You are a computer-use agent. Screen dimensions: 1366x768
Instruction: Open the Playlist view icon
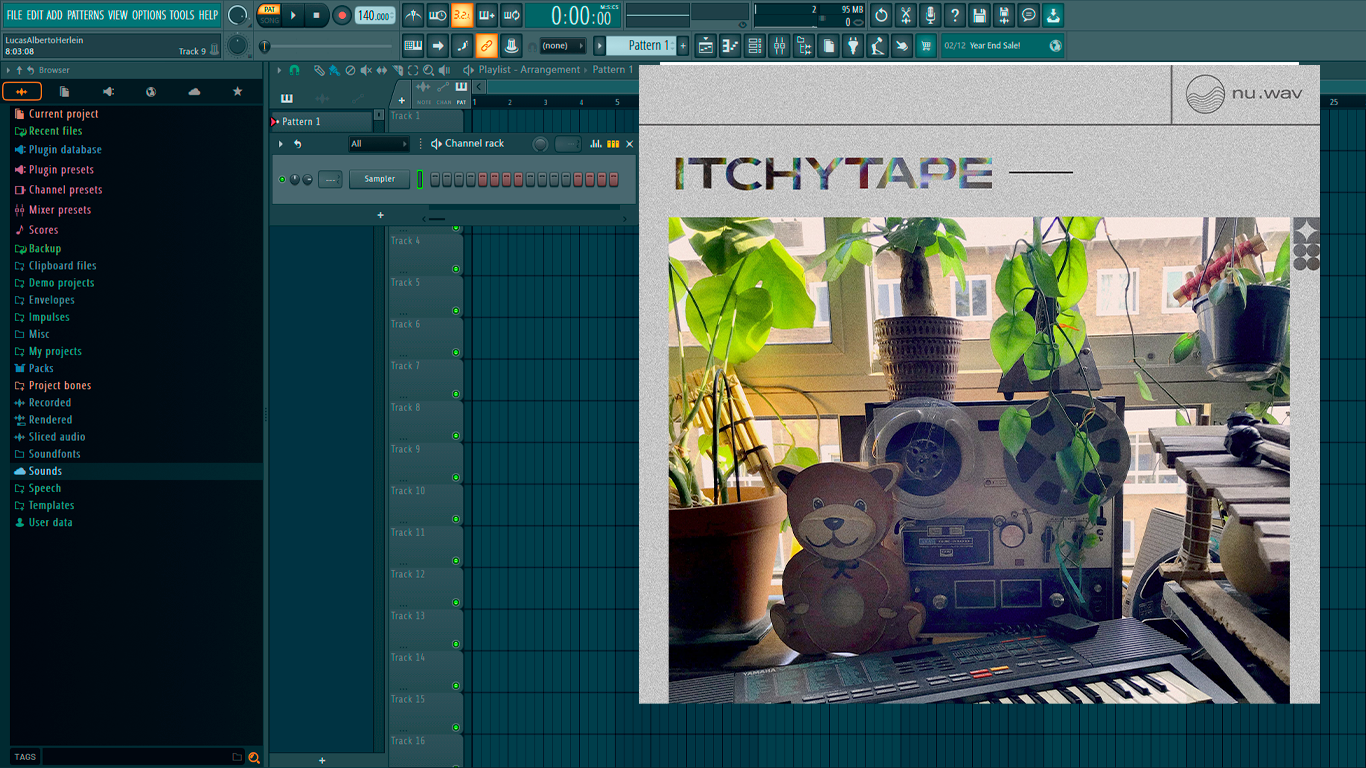[706, 45]
